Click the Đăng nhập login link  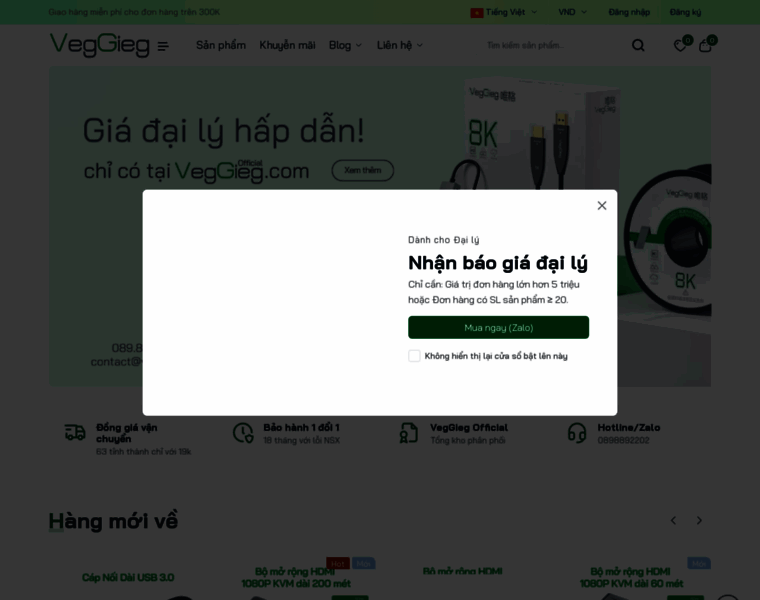[x=629, y=12]
